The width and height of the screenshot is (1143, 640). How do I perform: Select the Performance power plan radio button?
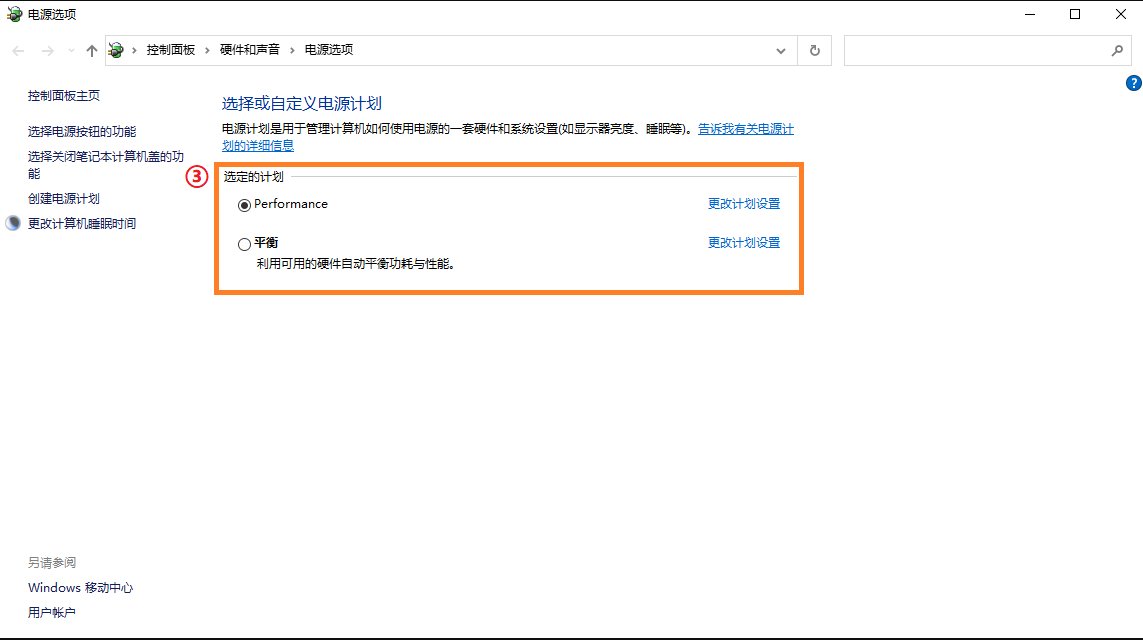[243, 205]
